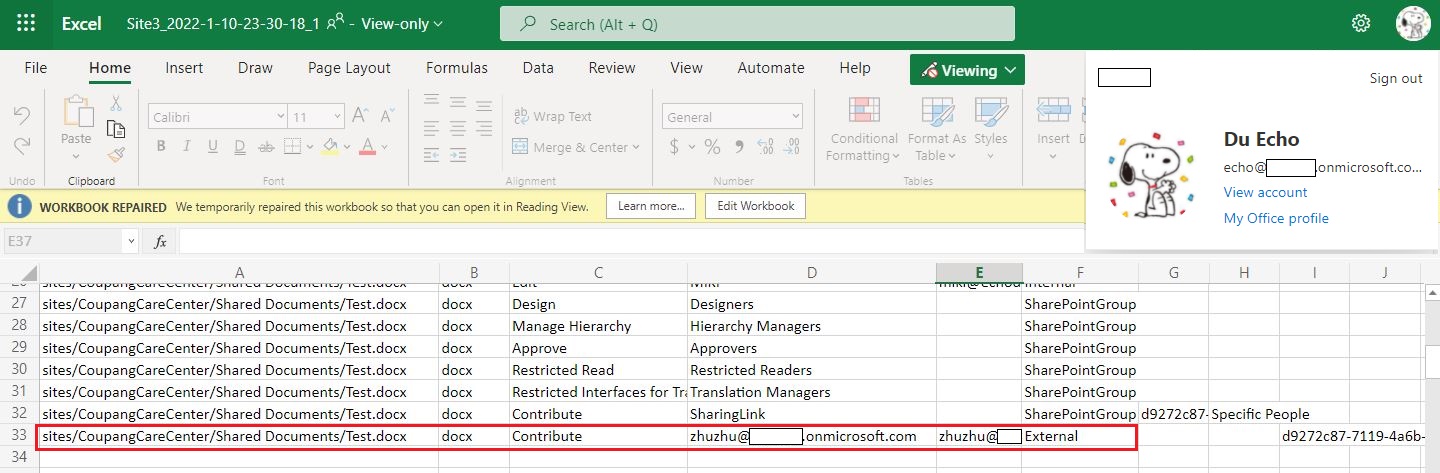Open the Data ribbon tab
Image resolution: width=1440 pixels, height=473 pixels.
click(538, 68)
